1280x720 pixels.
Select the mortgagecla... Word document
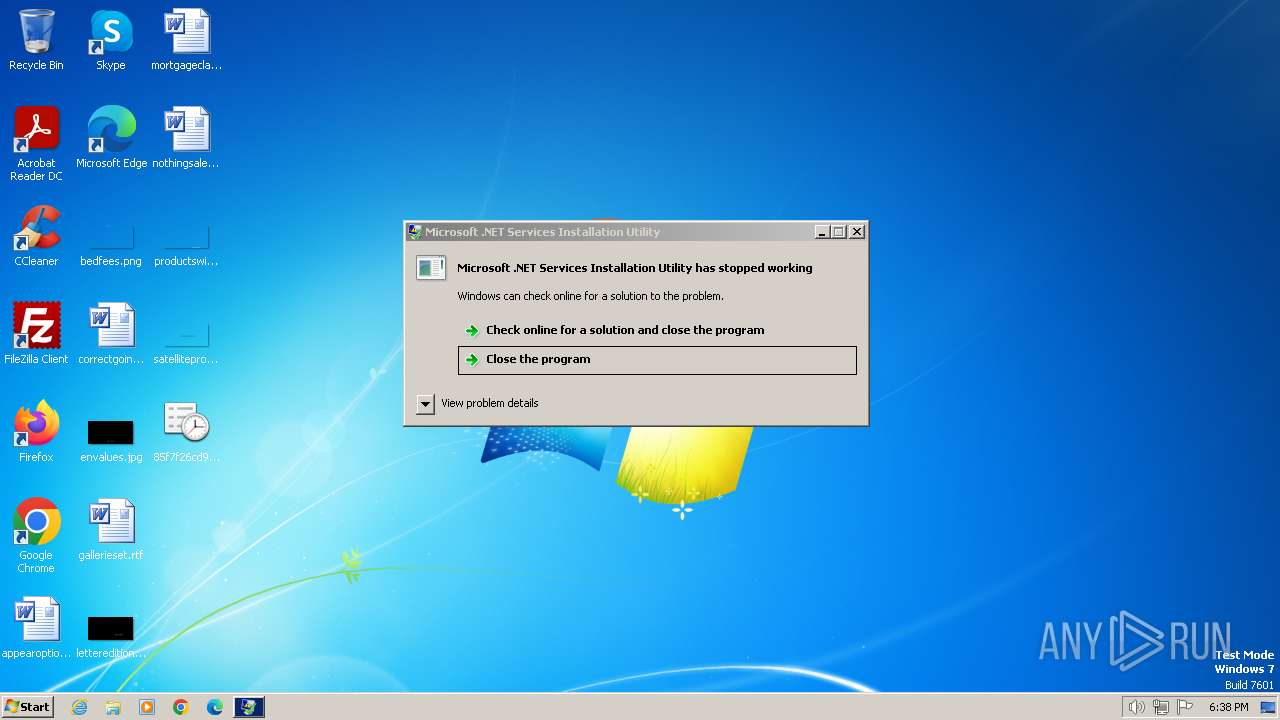tap(186, 41)
